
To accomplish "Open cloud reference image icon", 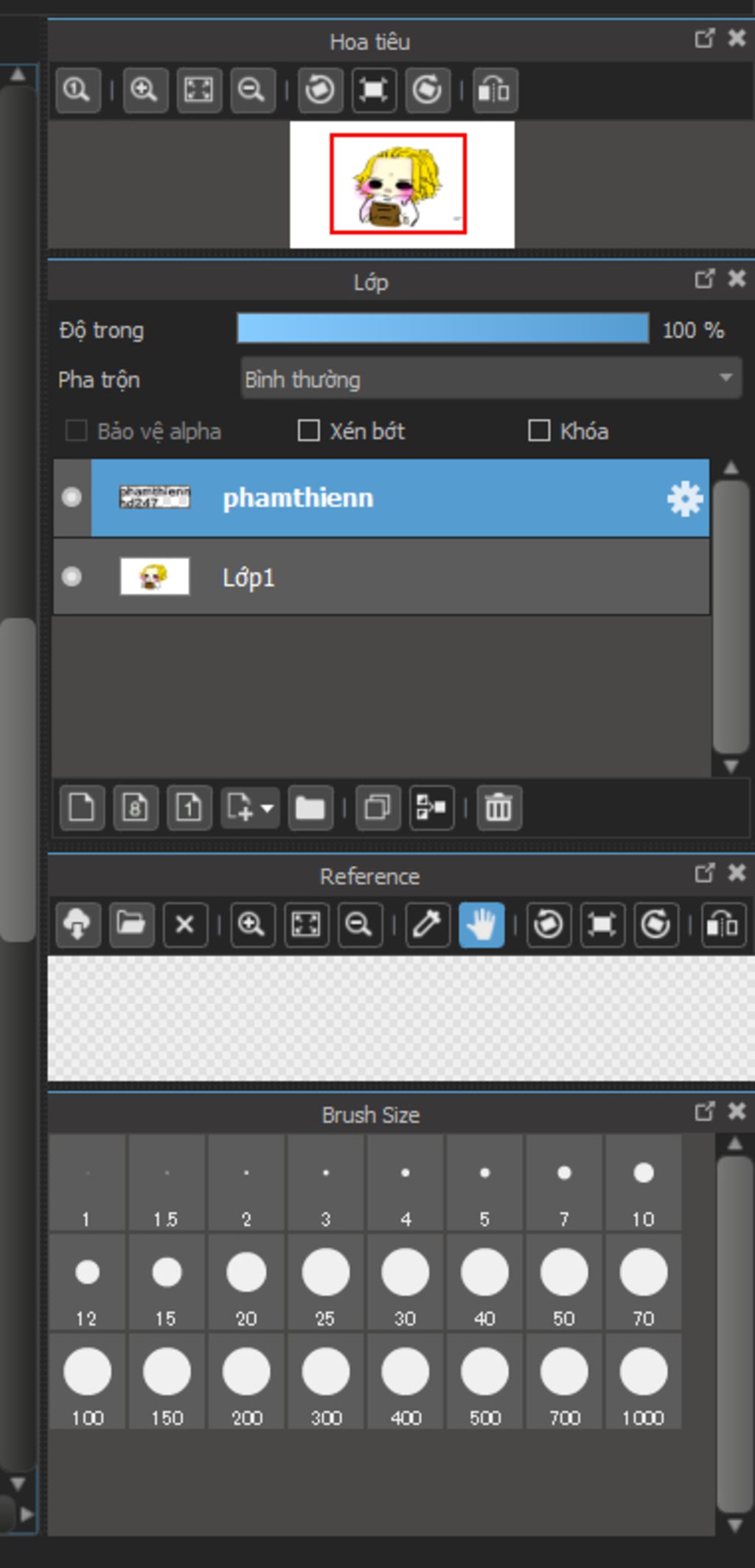I will pyautogui.click(x=77, y=924).
